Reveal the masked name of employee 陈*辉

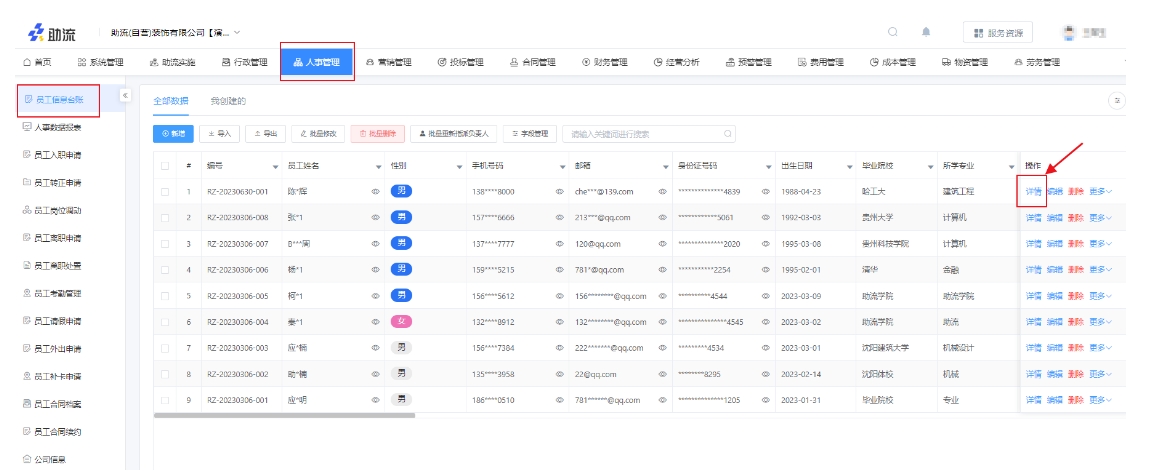376,190
